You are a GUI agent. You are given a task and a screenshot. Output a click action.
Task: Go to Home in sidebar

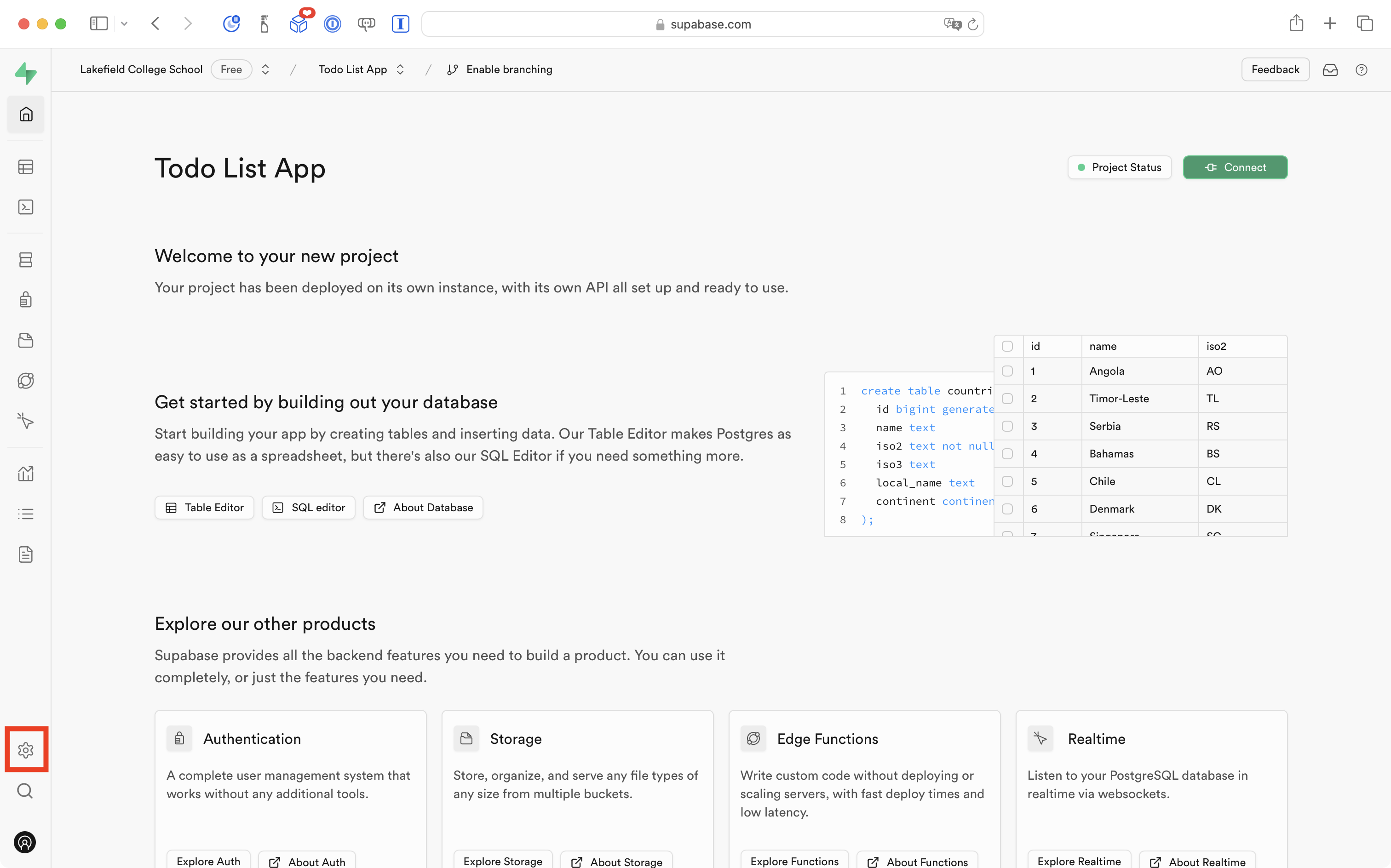point(26,114)
